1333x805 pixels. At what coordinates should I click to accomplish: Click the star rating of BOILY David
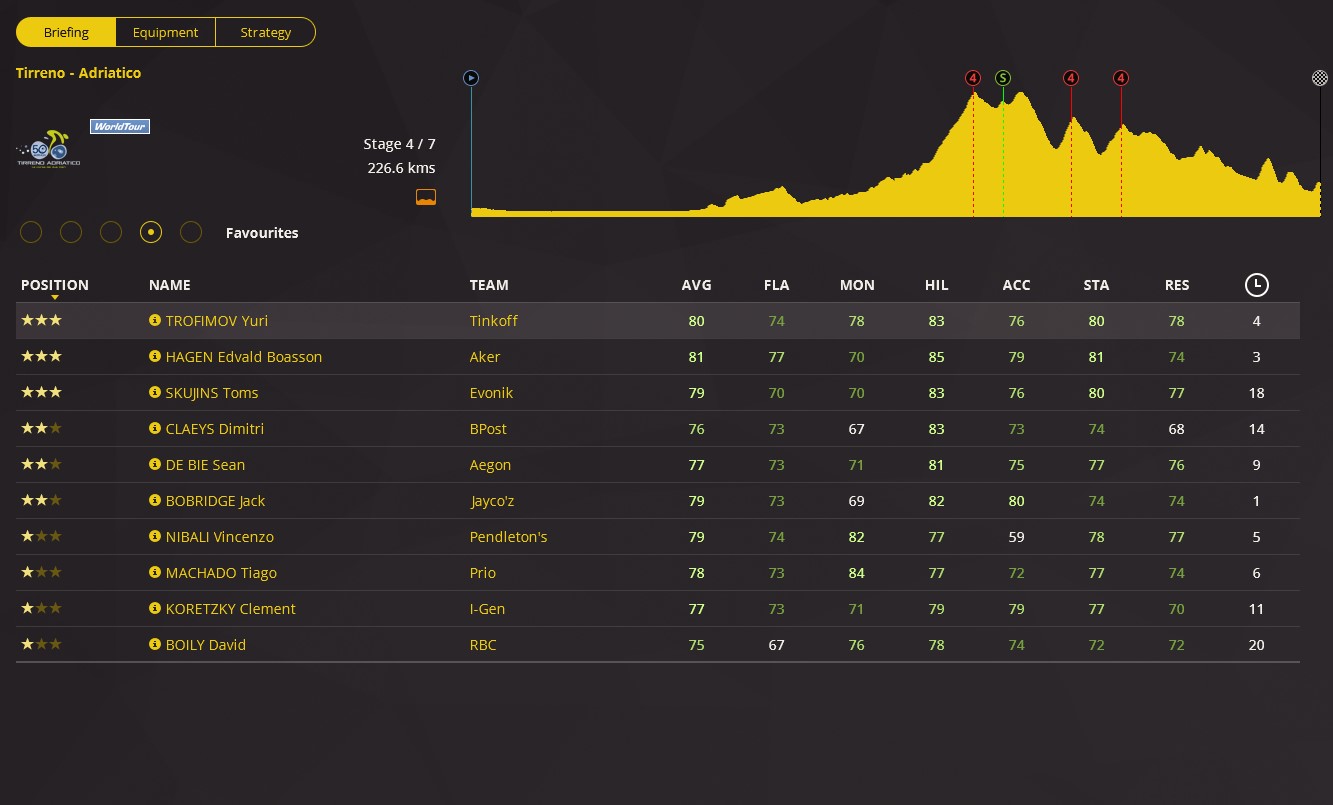[41, 645]
